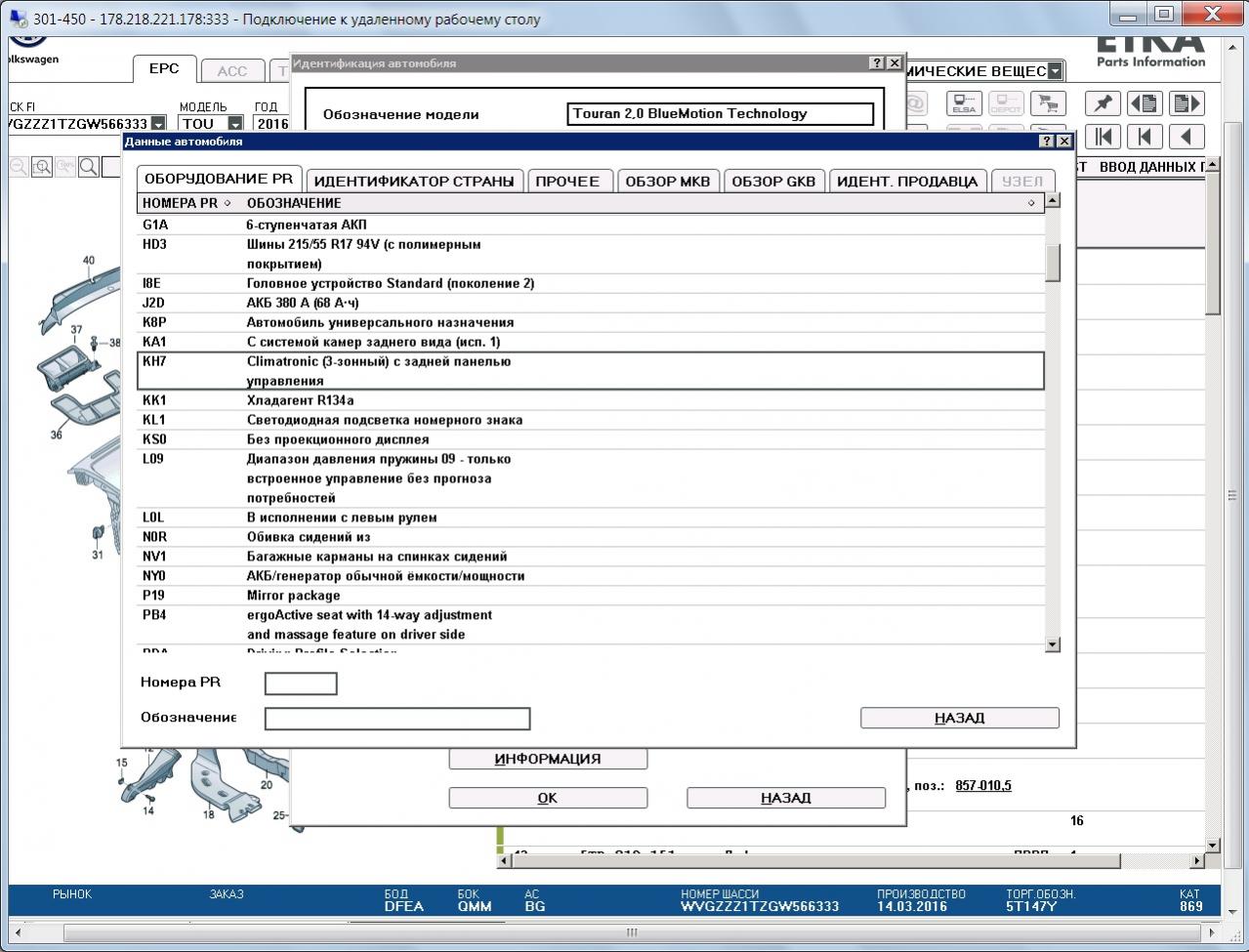Image resolution: width=1249 pixels, height=952 pixels.
Task: Open the ELSA link icon
Action: (x=965, y=103)
